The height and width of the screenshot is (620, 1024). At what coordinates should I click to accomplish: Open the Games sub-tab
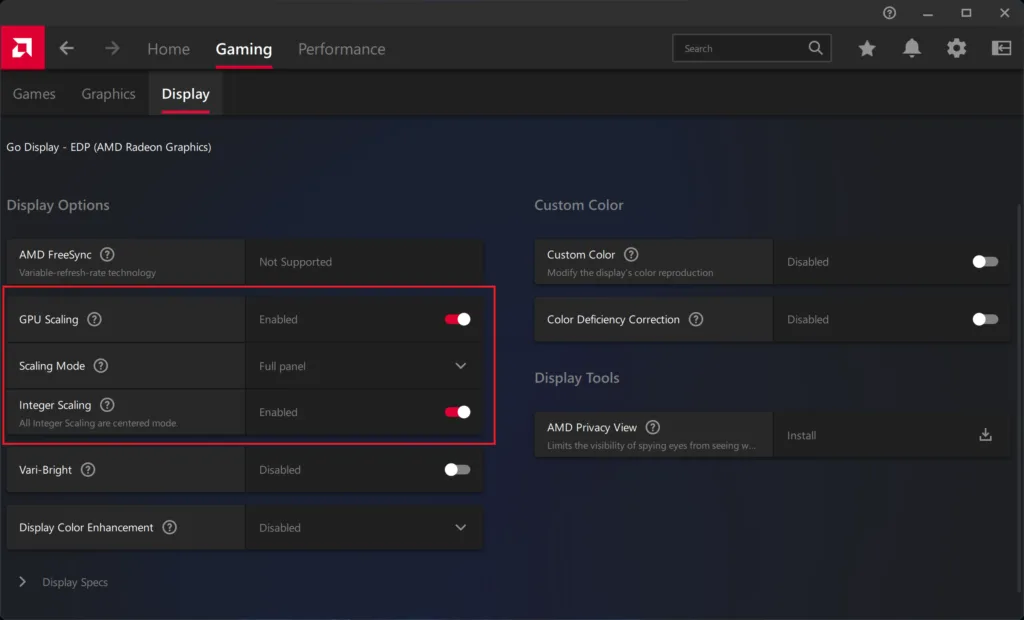(x=34, y=93)
